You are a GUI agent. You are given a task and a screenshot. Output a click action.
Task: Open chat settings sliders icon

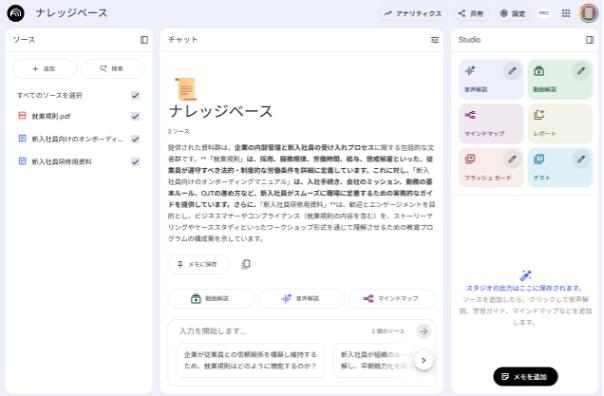(x=435, y=40)
